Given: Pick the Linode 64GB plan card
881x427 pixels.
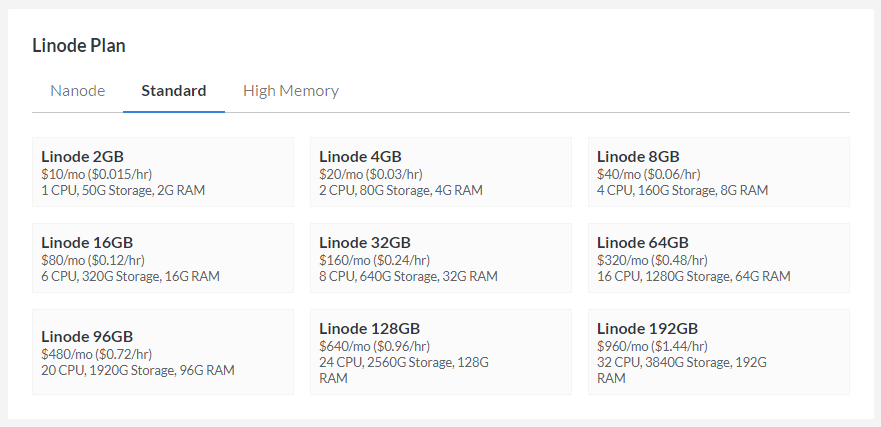Looking at the screenshot, I should pyautogui.click(x=719, y=258).
